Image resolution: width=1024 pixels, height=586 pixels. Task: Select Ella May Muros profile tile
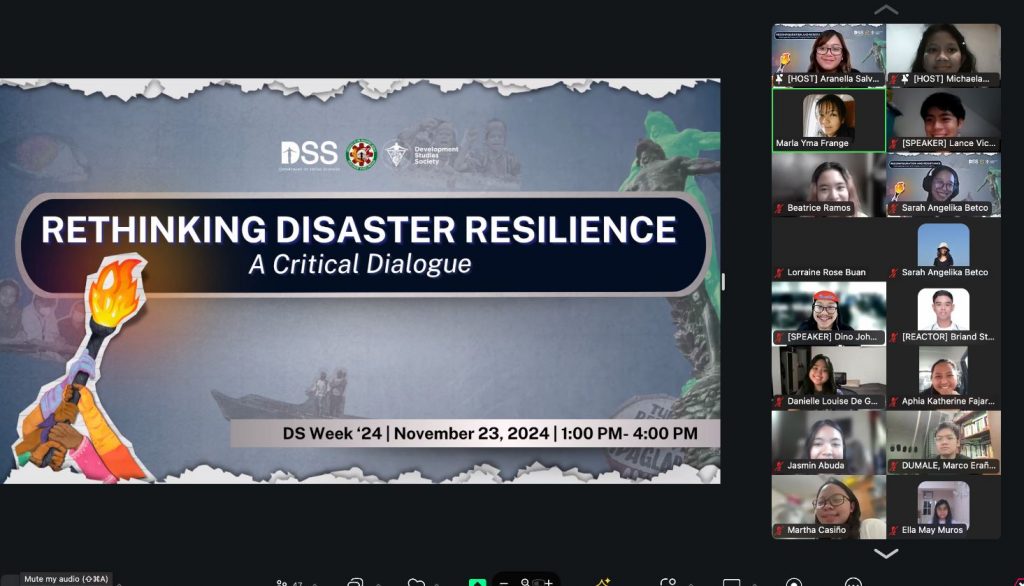pos(944,507)
